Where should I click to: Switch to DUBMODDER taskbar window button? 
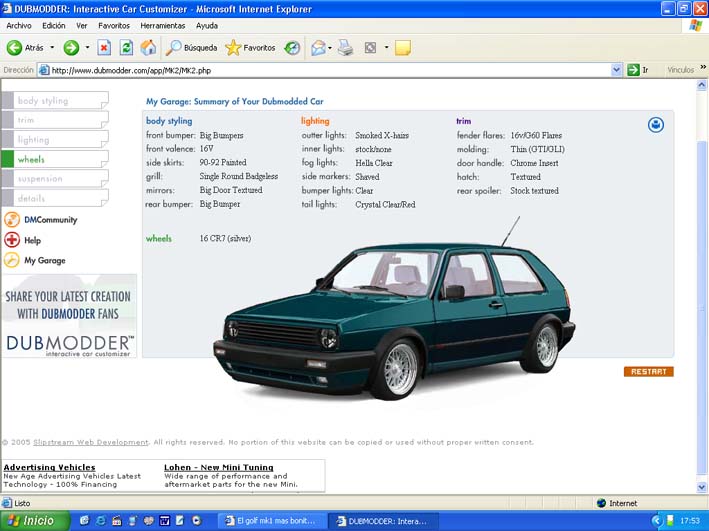383,521
